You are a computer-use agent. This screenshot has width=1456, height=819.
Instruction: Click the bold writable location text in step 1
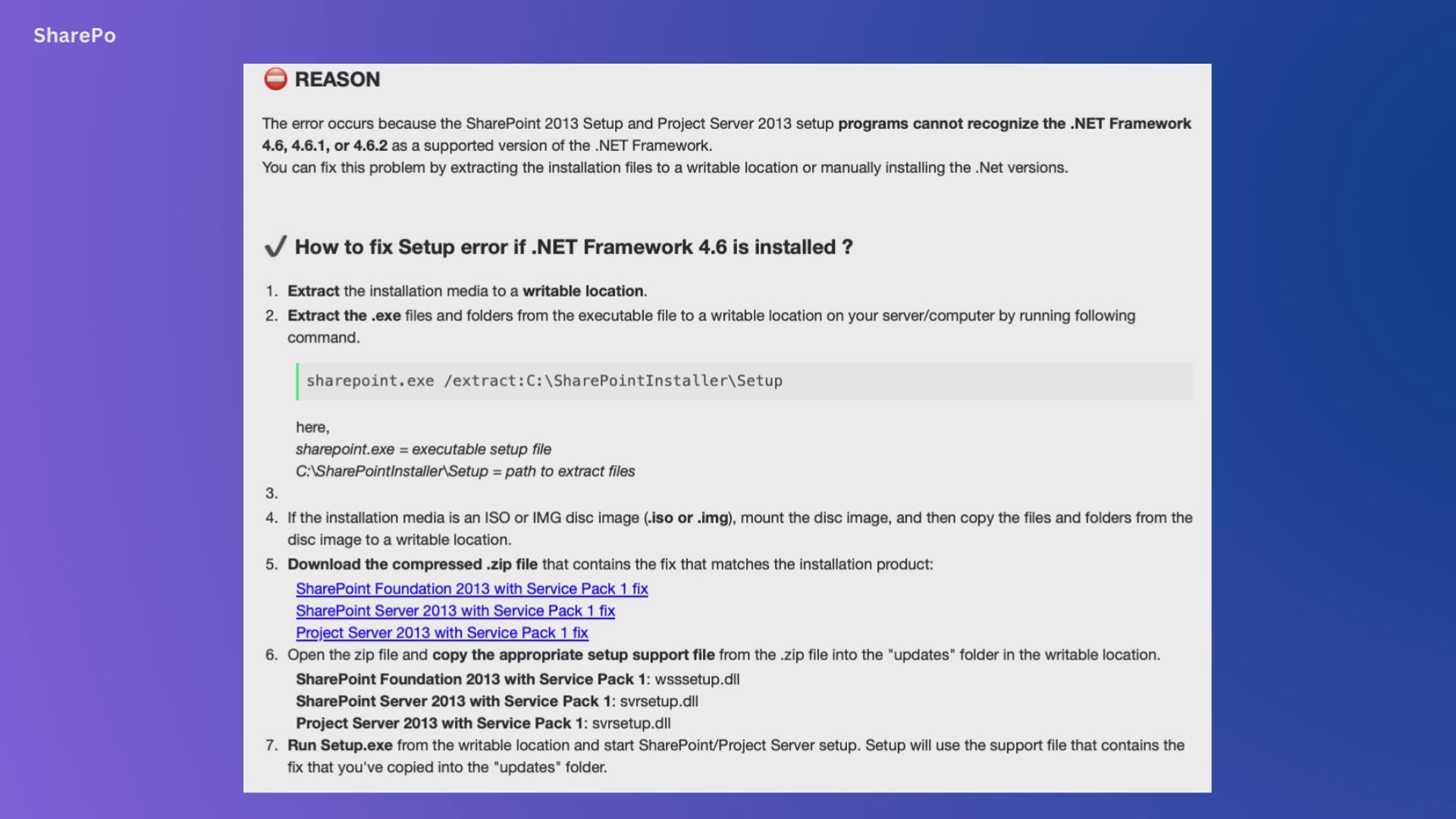[583, 291]
